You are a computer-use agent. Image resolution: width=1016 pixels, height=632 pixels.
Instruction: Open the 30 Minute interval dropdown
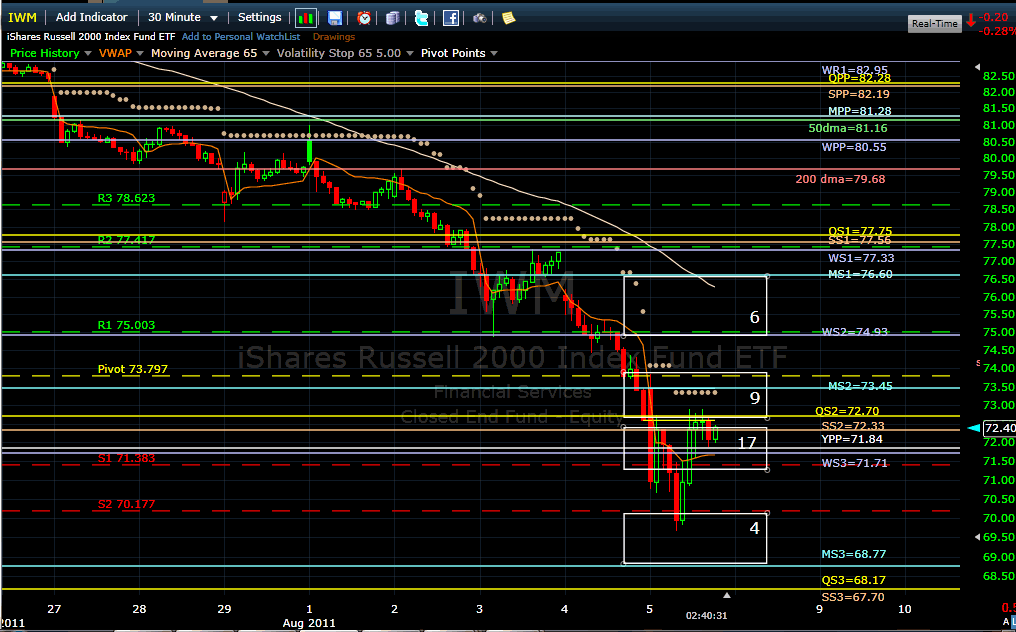(x=183, y=17)
